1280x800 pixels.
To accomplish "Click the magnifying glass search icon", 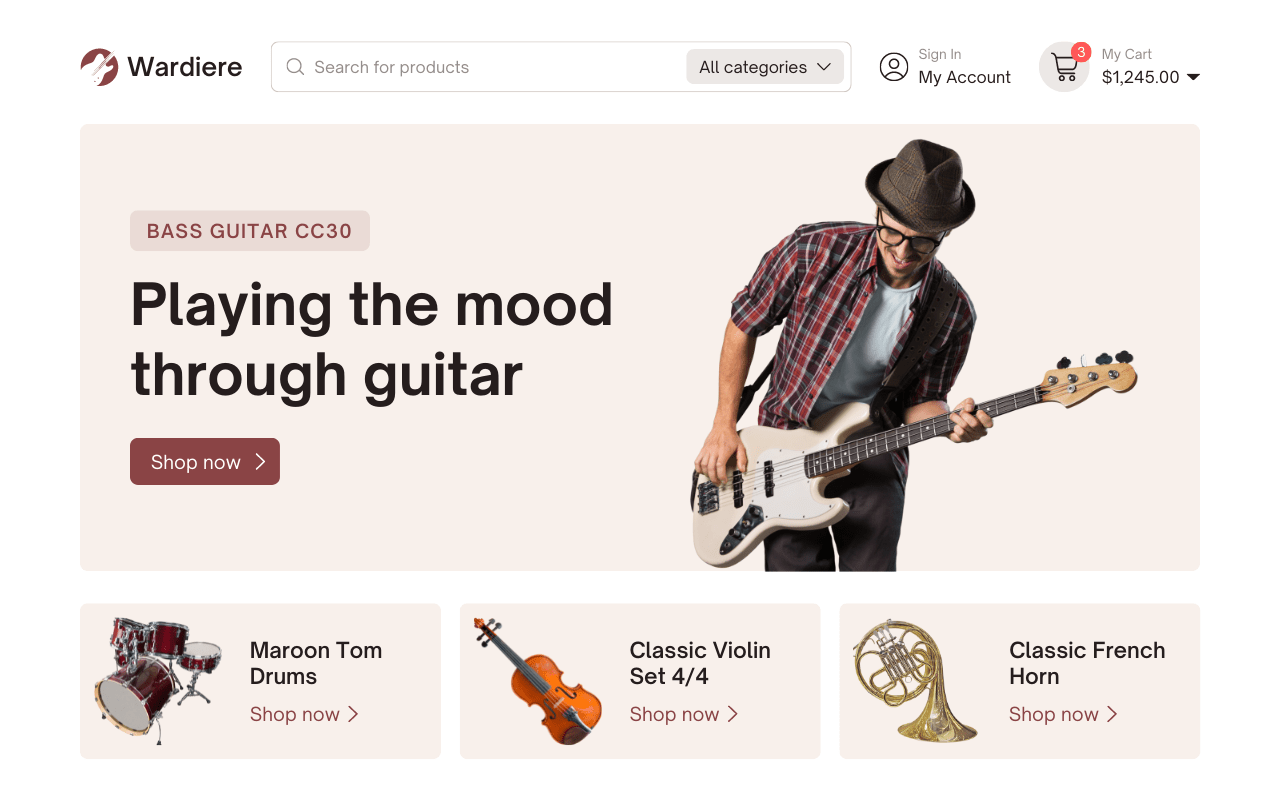I will tap(295, 66).
